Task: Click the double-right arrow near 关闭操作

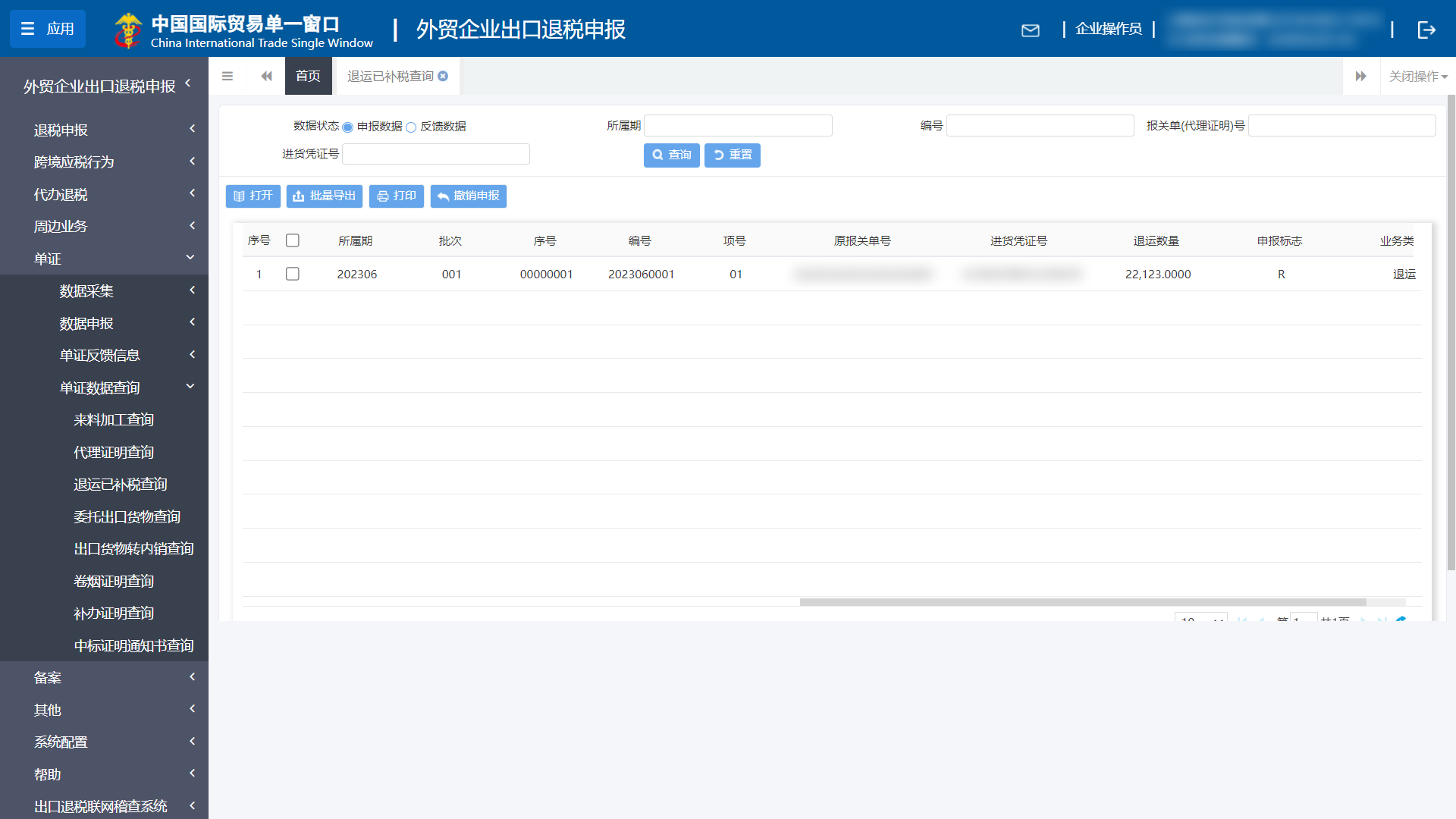Action: click(1362, 76)
